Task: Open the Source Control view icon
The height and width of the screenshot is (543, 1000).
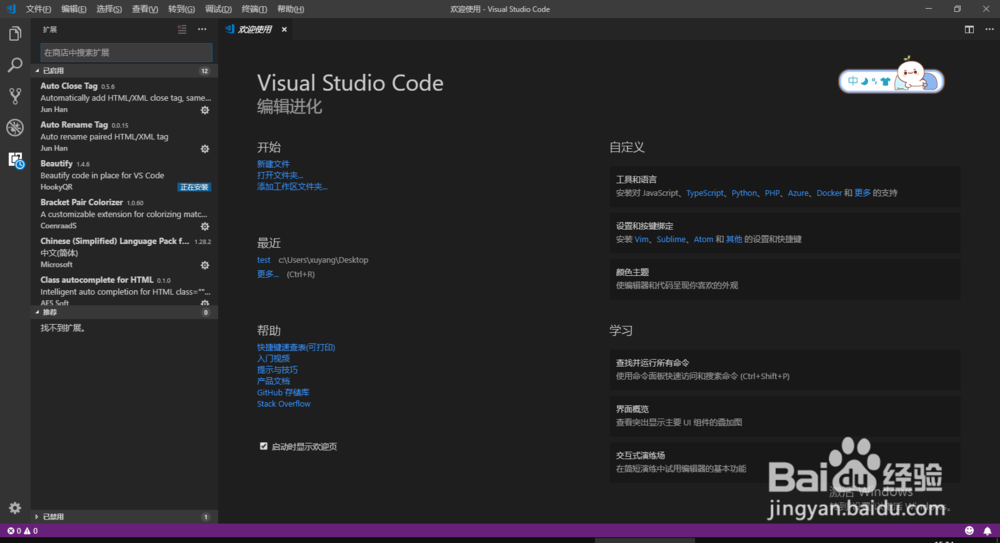Action: (x=15, y=96)
